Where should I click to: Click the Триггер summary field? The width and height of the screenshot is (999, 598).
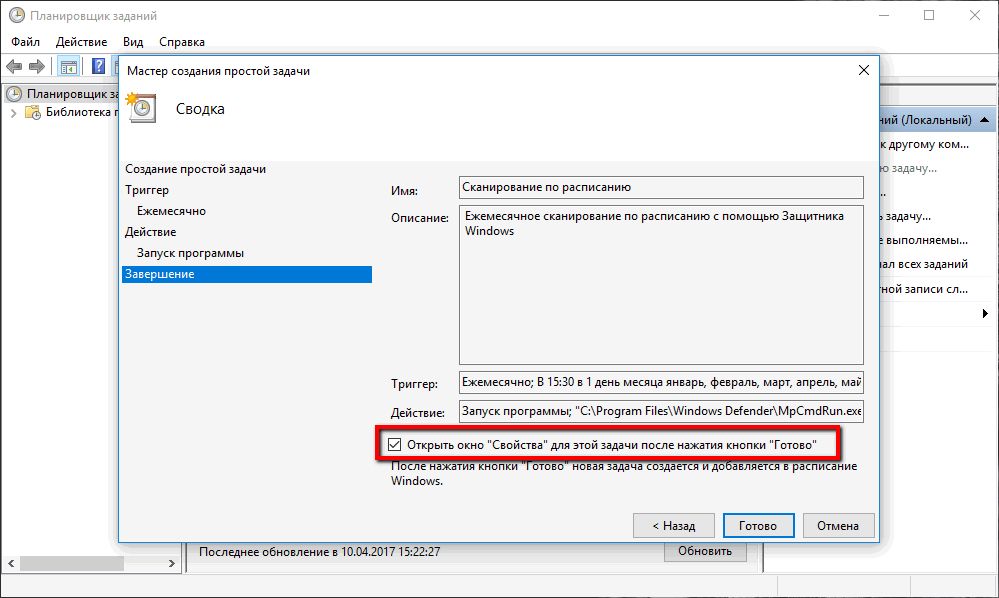click(661, 382)
